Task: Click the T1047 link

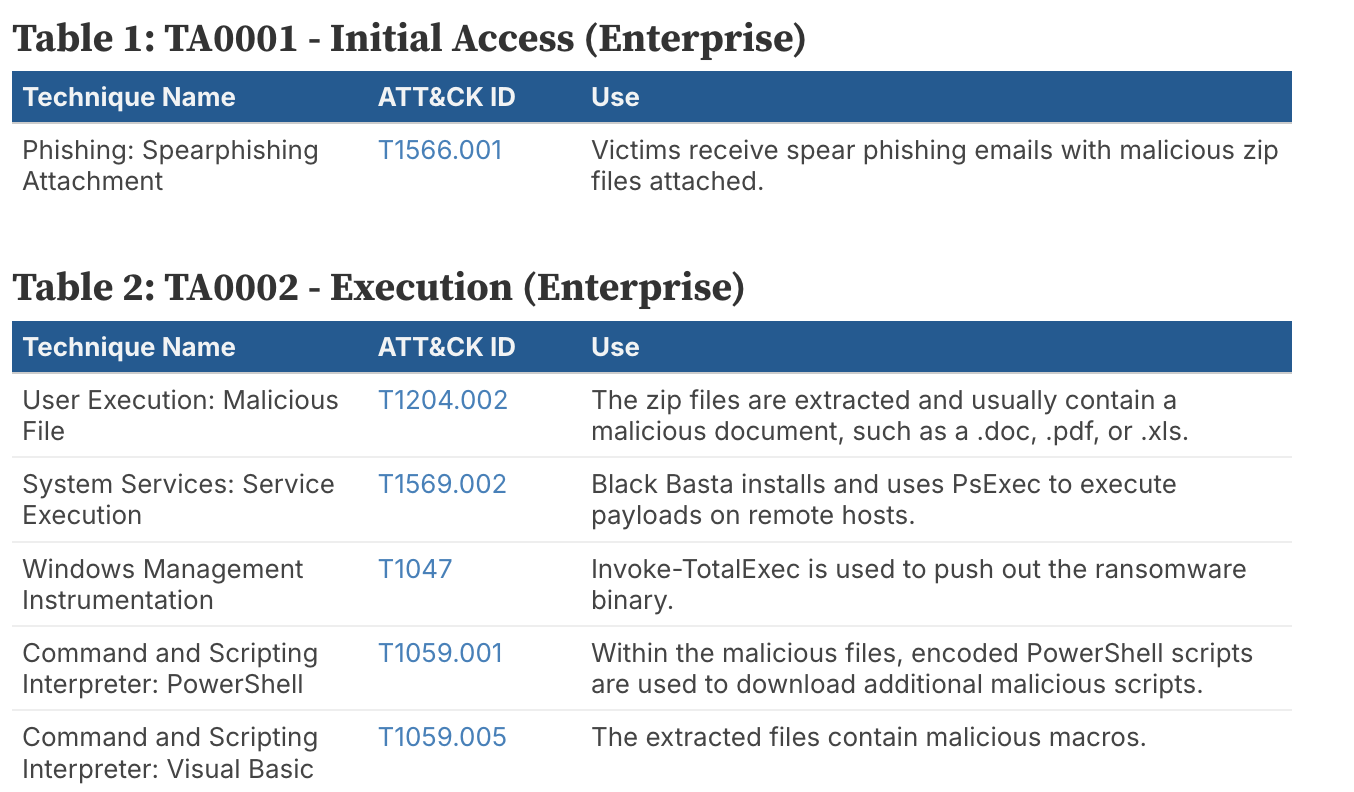Action: click(x=415, y=568)
